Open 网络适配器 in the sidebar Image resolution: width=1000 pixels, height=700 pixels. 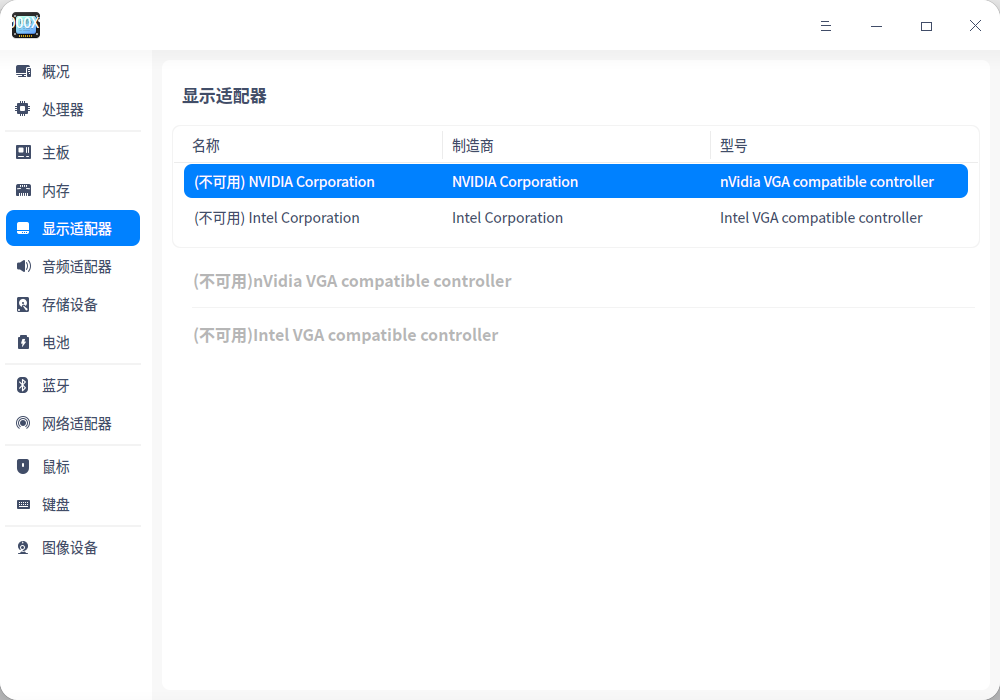73,423
